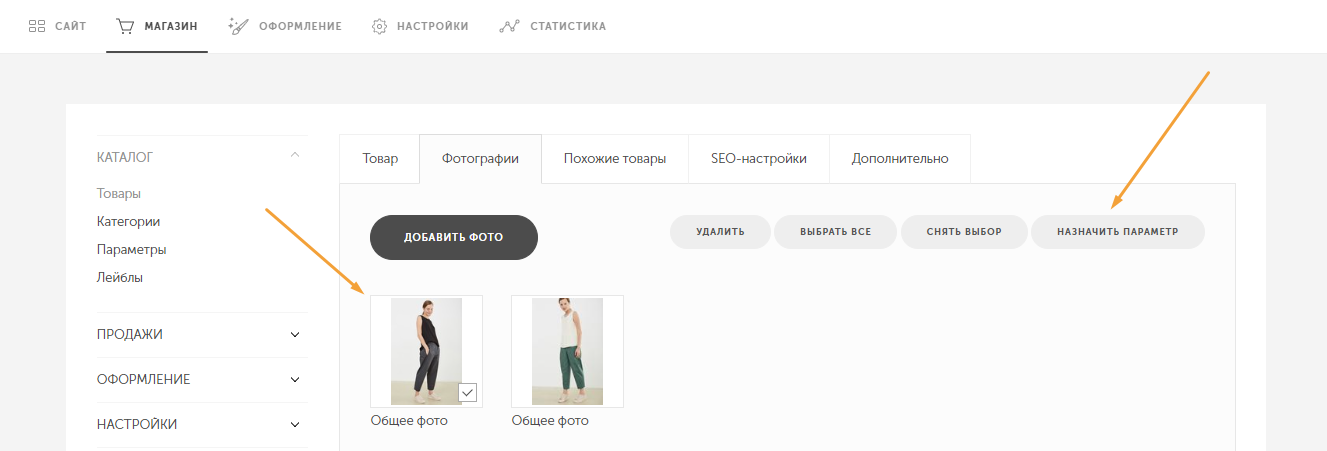Click the gear icon for Настройки
The height and width of the screenshot is (451, 1327).
coord(379,26)
